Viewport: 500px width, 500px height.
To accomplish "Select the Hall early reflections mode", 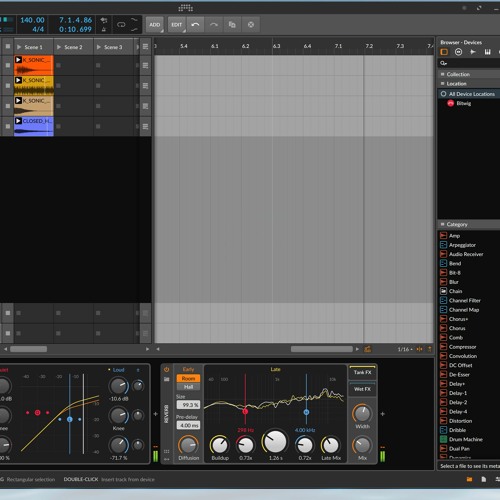I will 188,387.
